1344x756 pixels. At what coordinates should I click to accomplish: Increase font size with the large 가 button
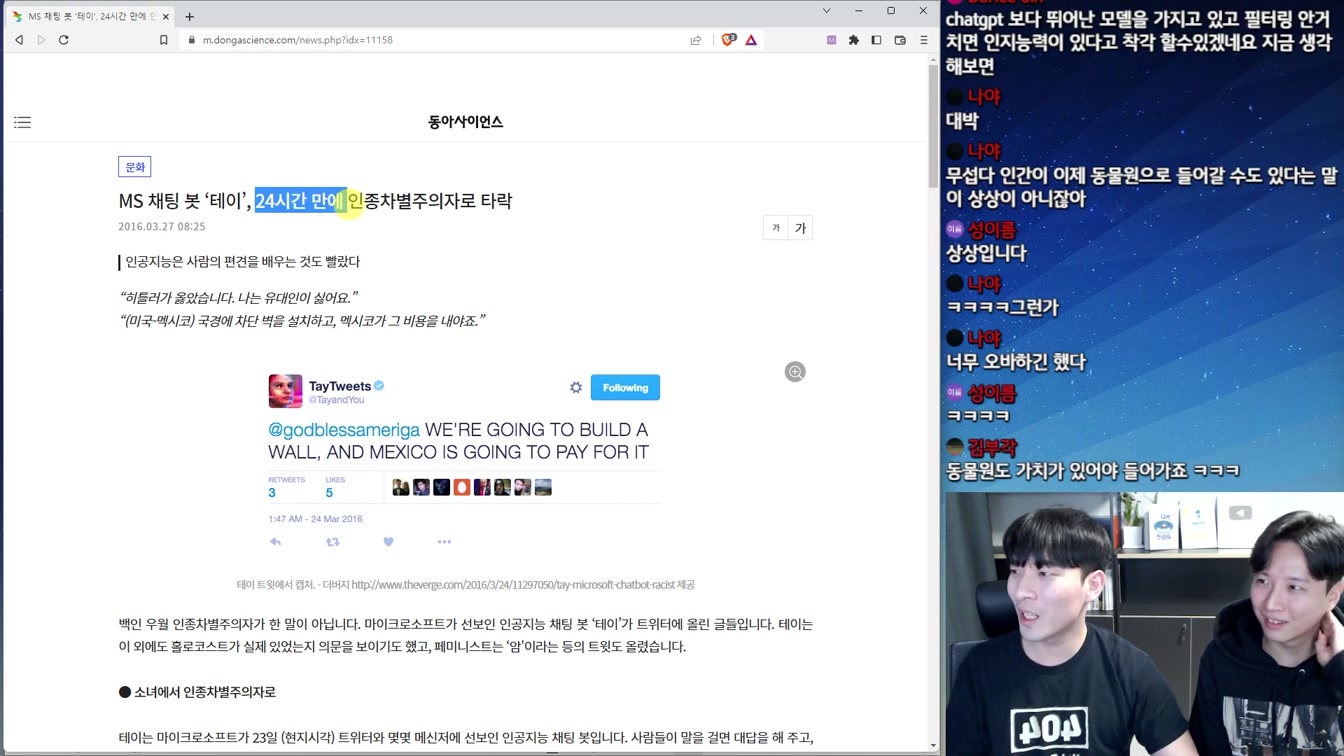(x=800, y=228)
